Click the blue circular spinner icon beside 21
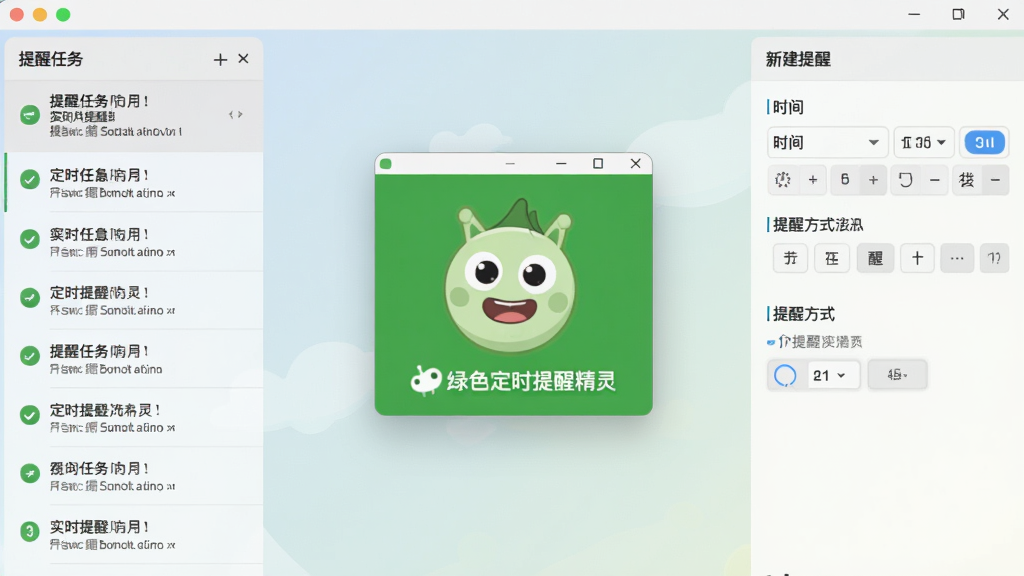The image size is (1024, 576). click(x=785, y=375)
